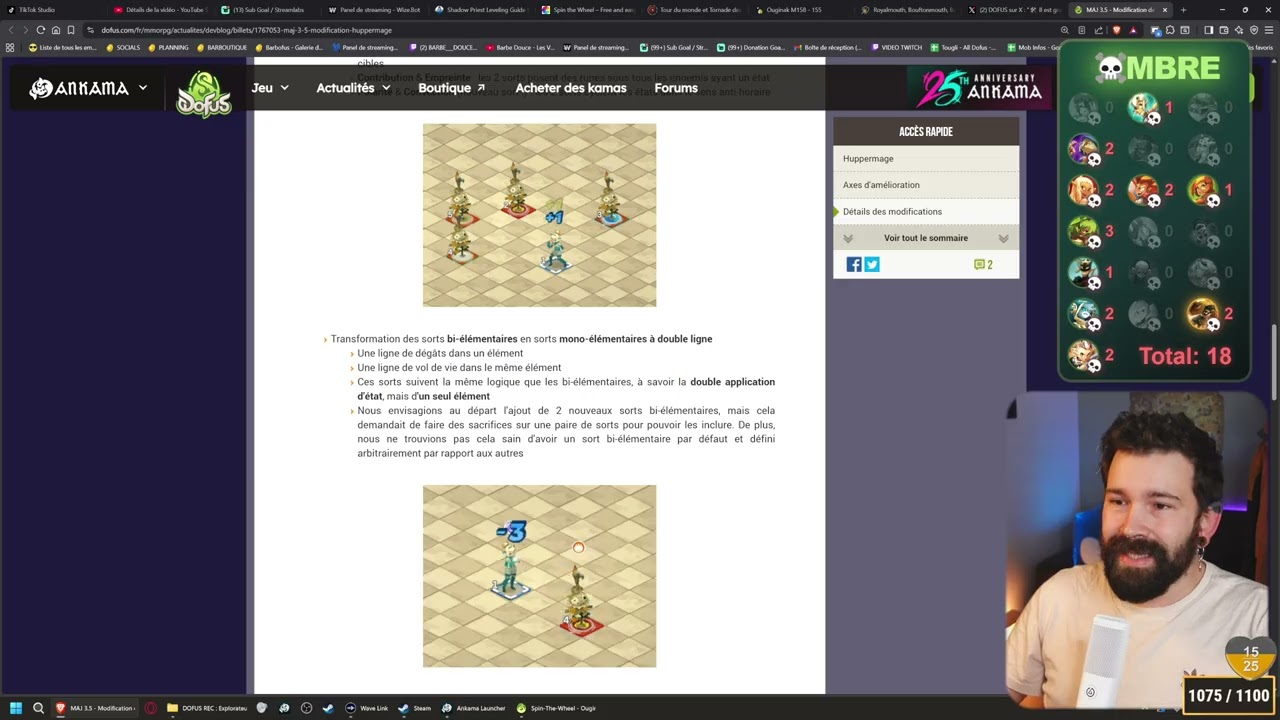Open OBS Studio from the taskbar
This screenshot has width=1280, height=720.
point(306,708)
